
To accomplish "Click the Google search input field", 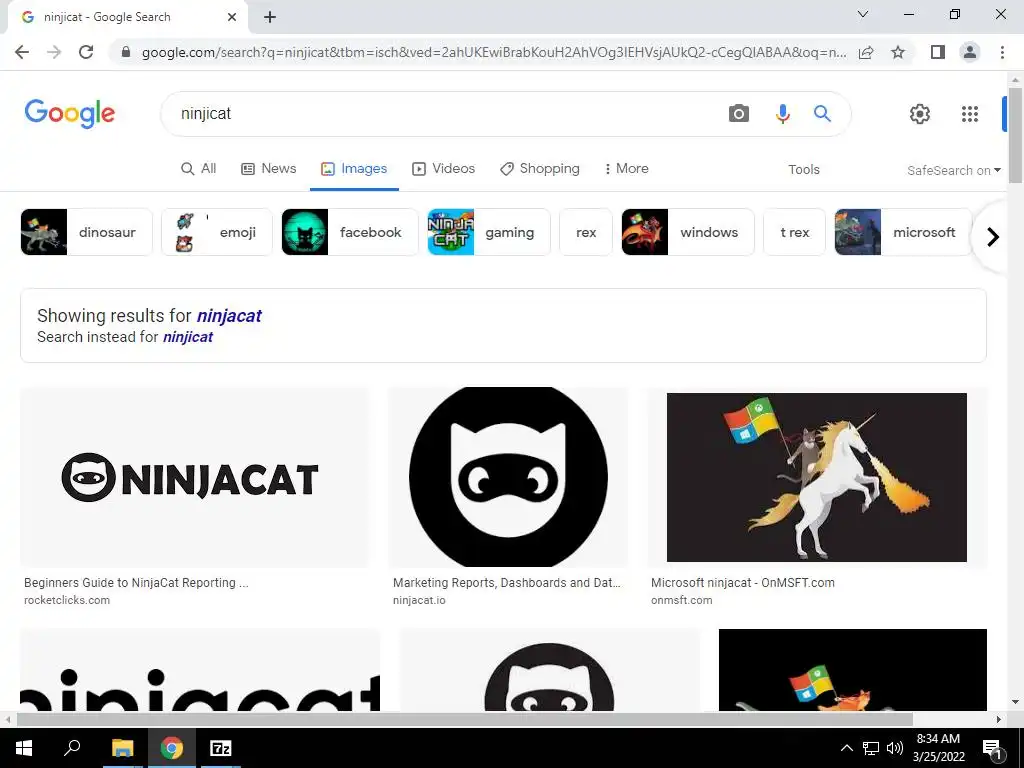I will tap(444, 114).
